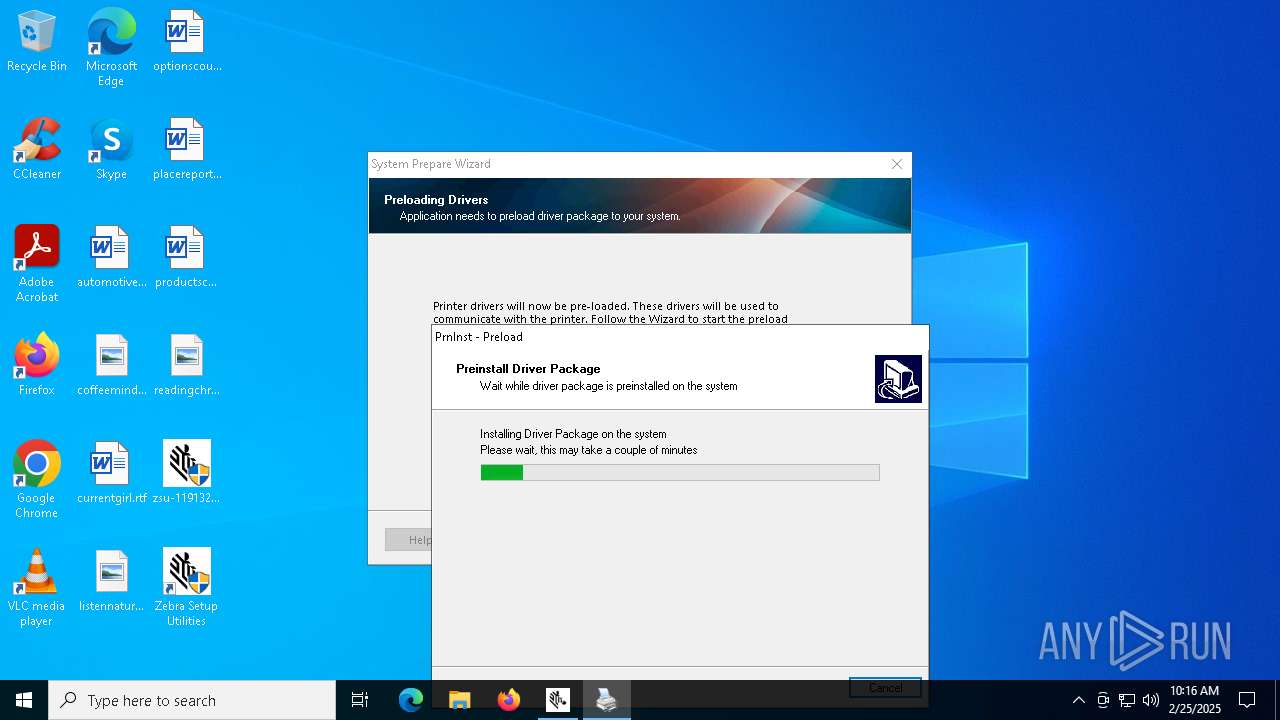
Task: Click the Cancel button in PrnInst Preload
Action: tap(885, 687)
